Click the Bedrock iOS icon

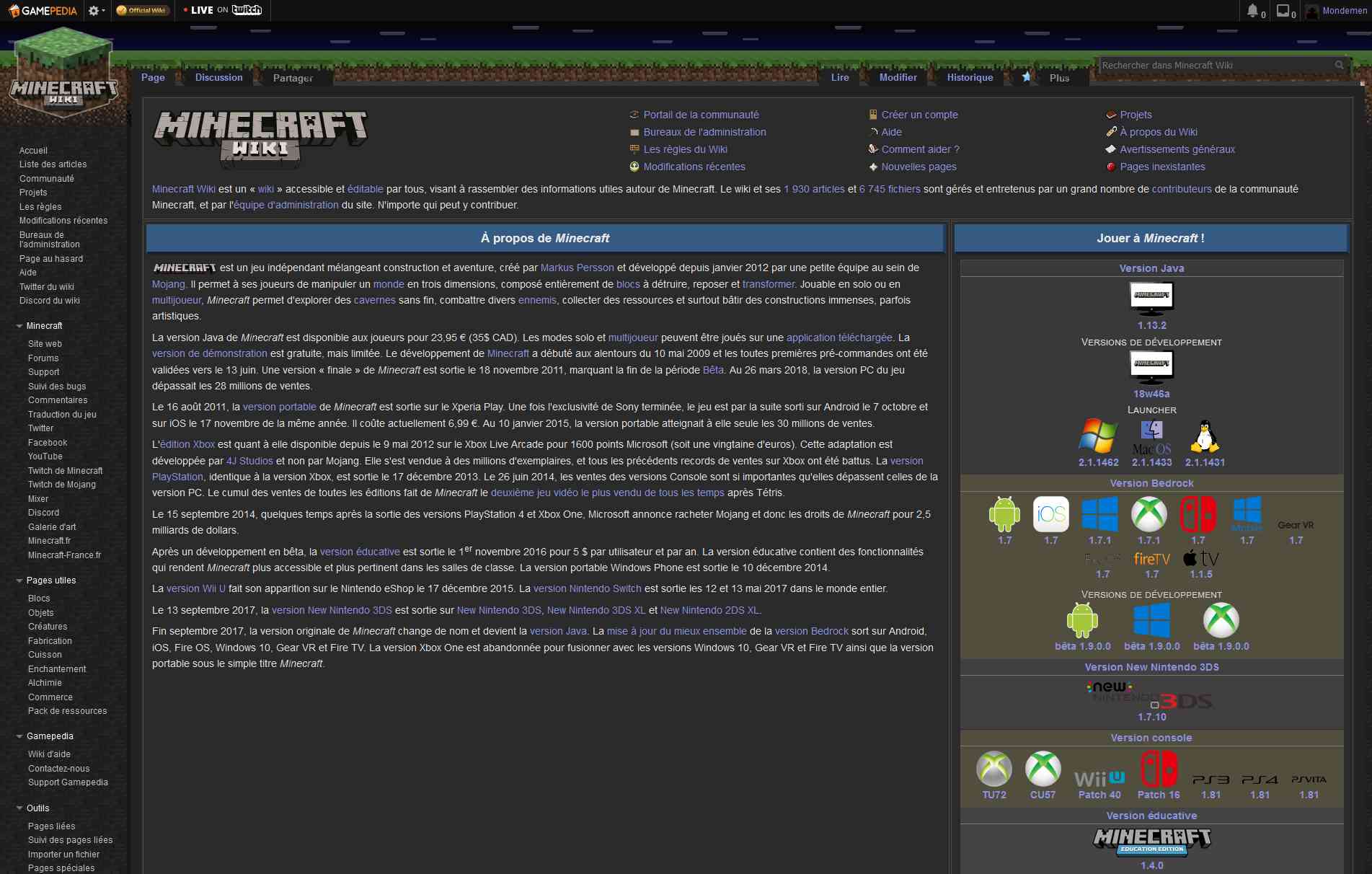tap(1050, 514)
